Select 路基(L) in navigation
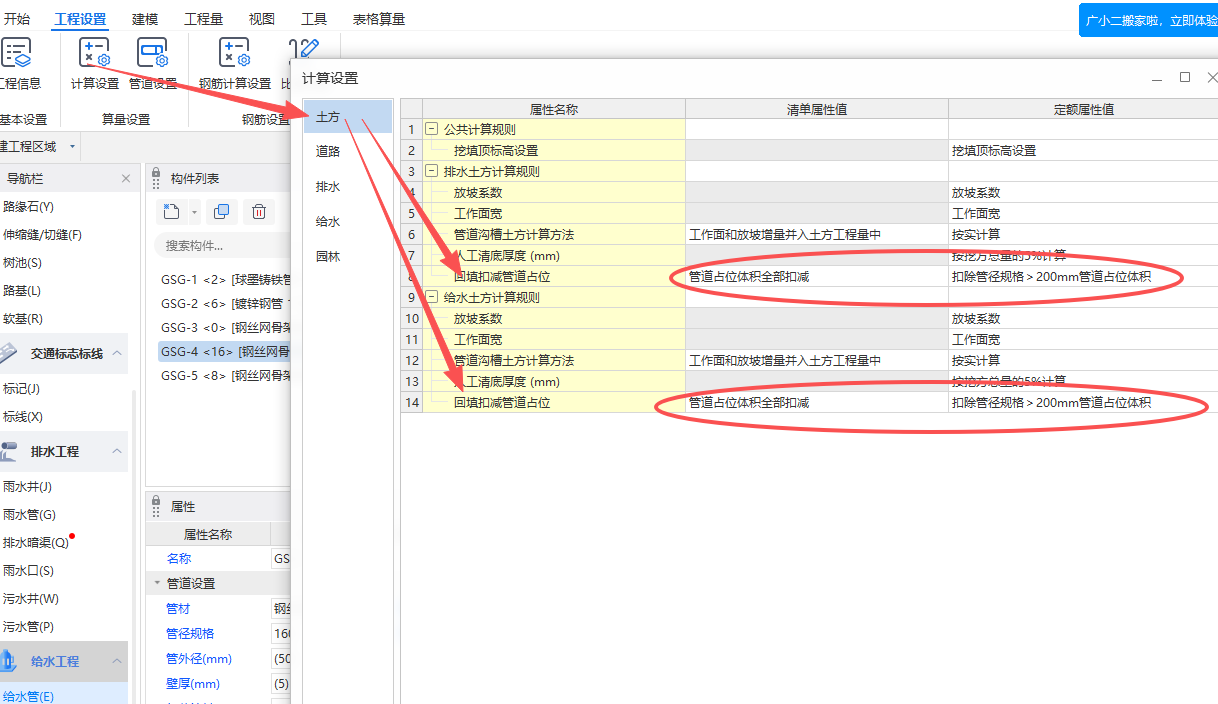1218x704 pixels. pos(22,290)
